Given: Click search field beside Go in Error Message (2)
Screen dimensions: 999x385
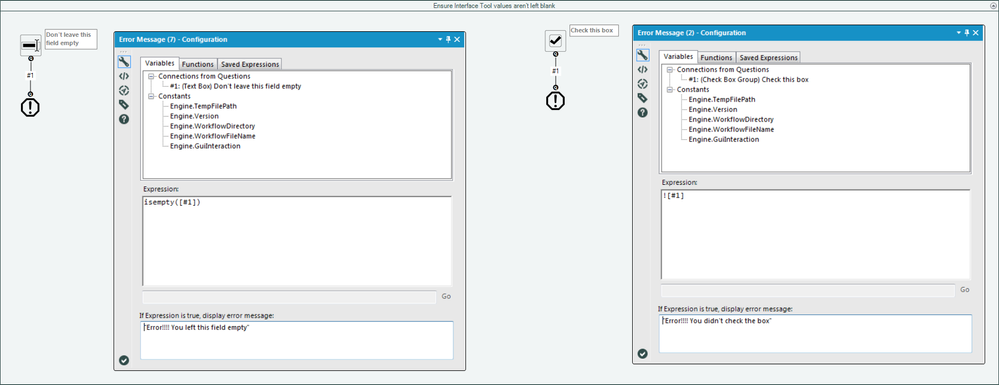Looking at the screenshot, I should tap(808, 290).
